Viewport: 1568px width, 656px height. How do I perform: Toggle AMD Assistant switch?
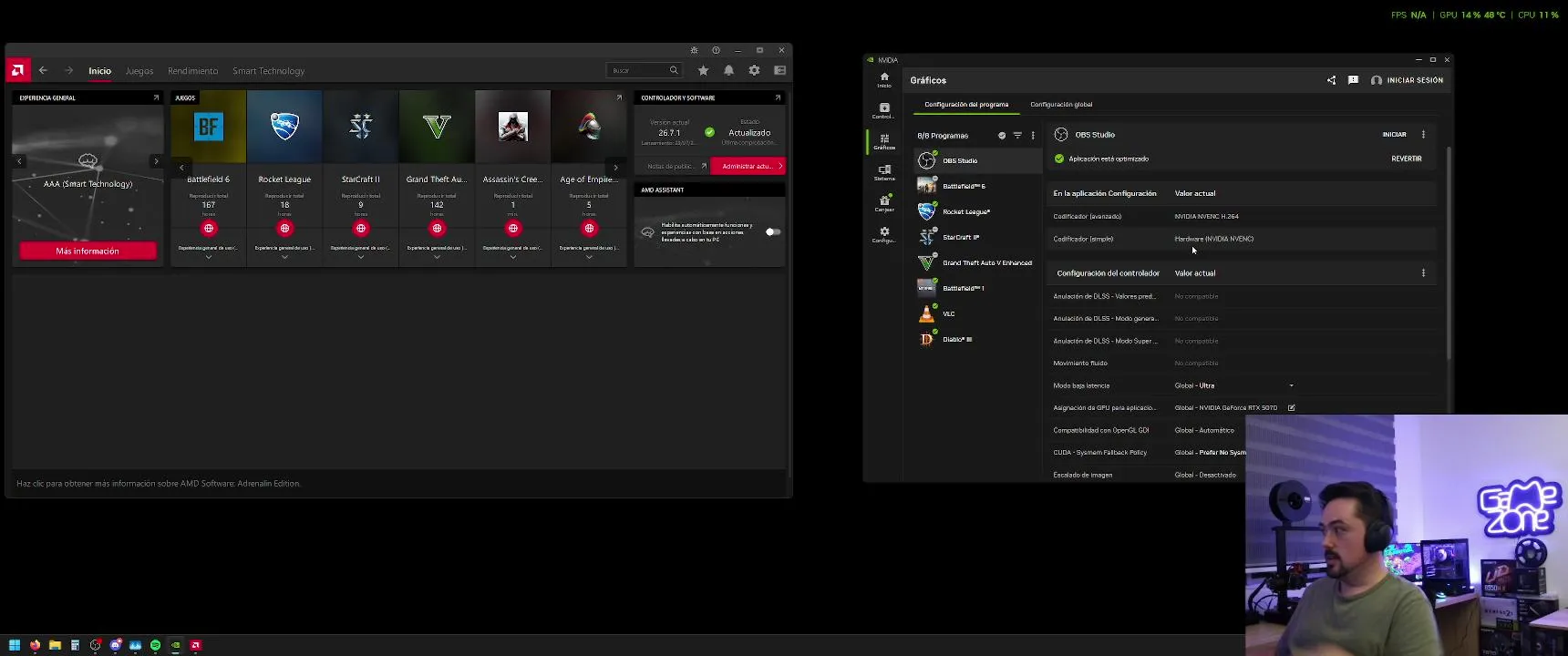point(773,231)
